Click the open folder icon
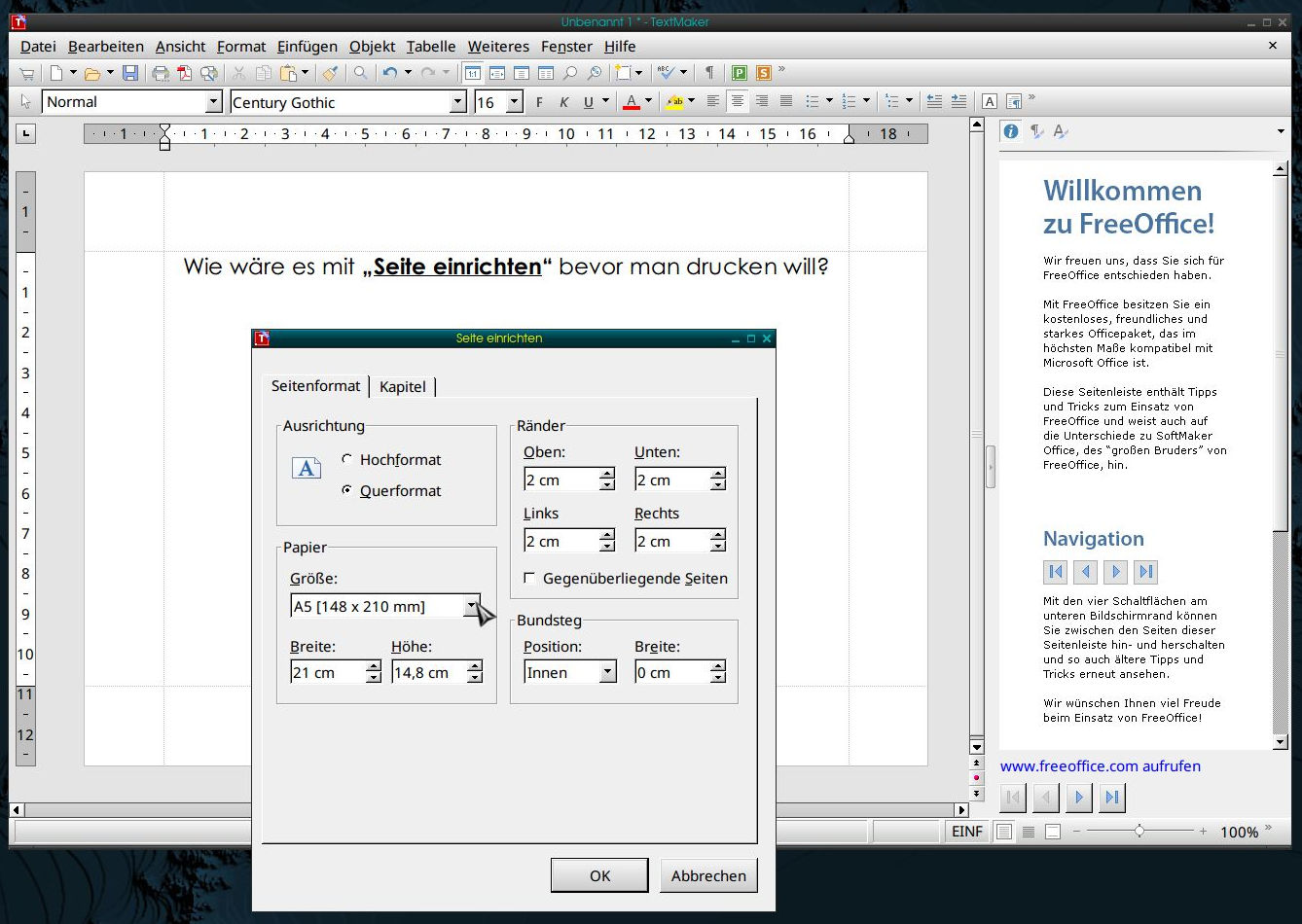Viewport: 1302px width, 924px height. (92, 73)
